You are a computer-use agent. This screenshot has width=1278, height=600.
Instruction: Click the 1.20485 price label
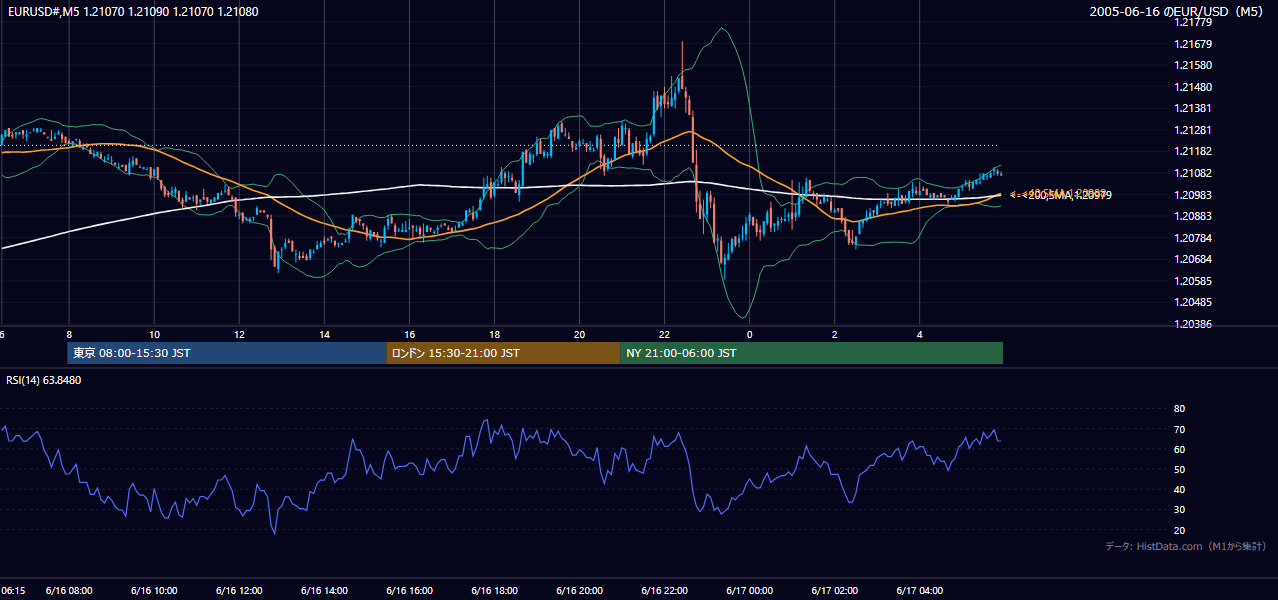point(1192,302)
